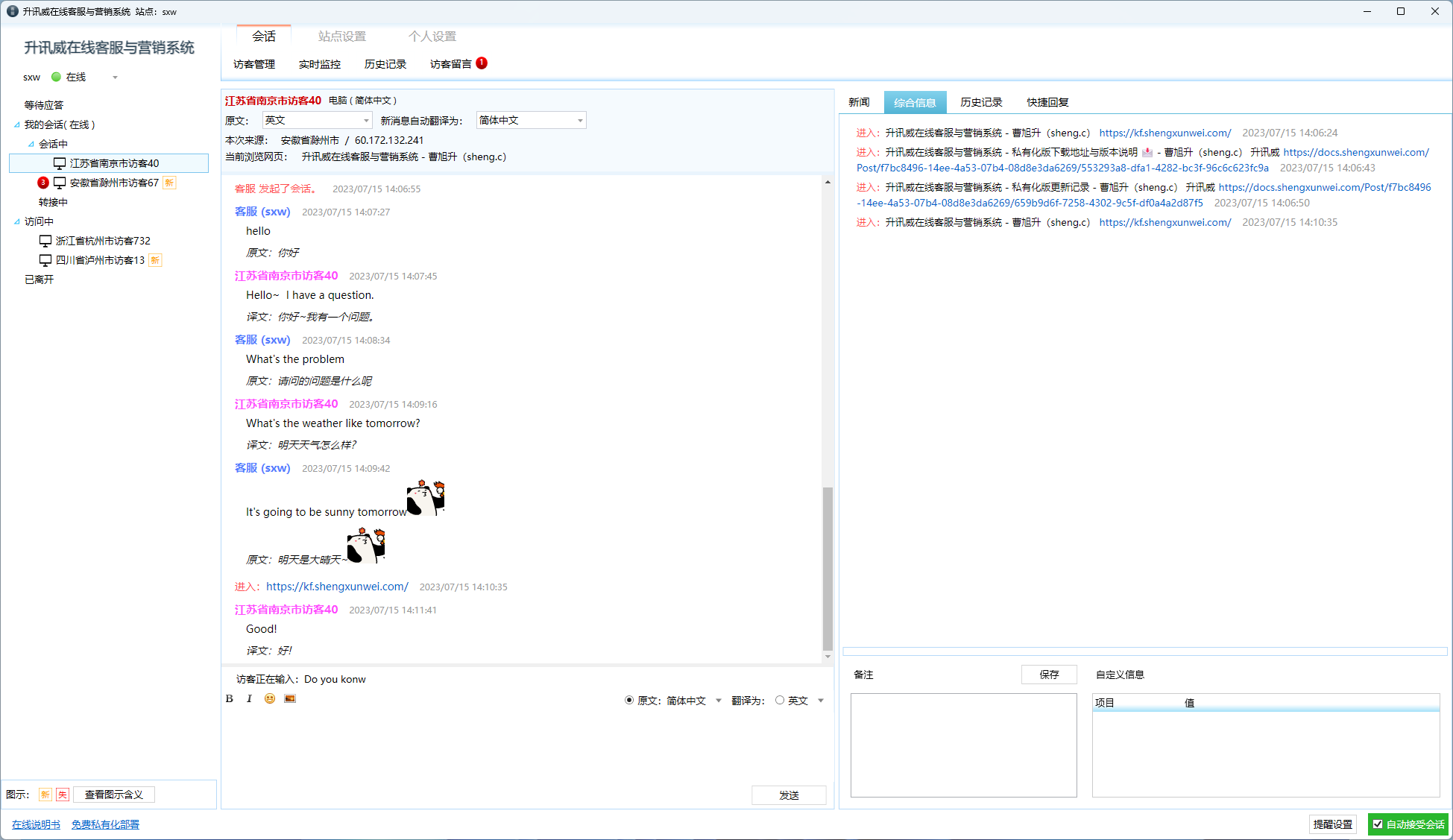The image size is (1453, 840).
Task: Click the 发送 send button
Action: click(789, 795)
